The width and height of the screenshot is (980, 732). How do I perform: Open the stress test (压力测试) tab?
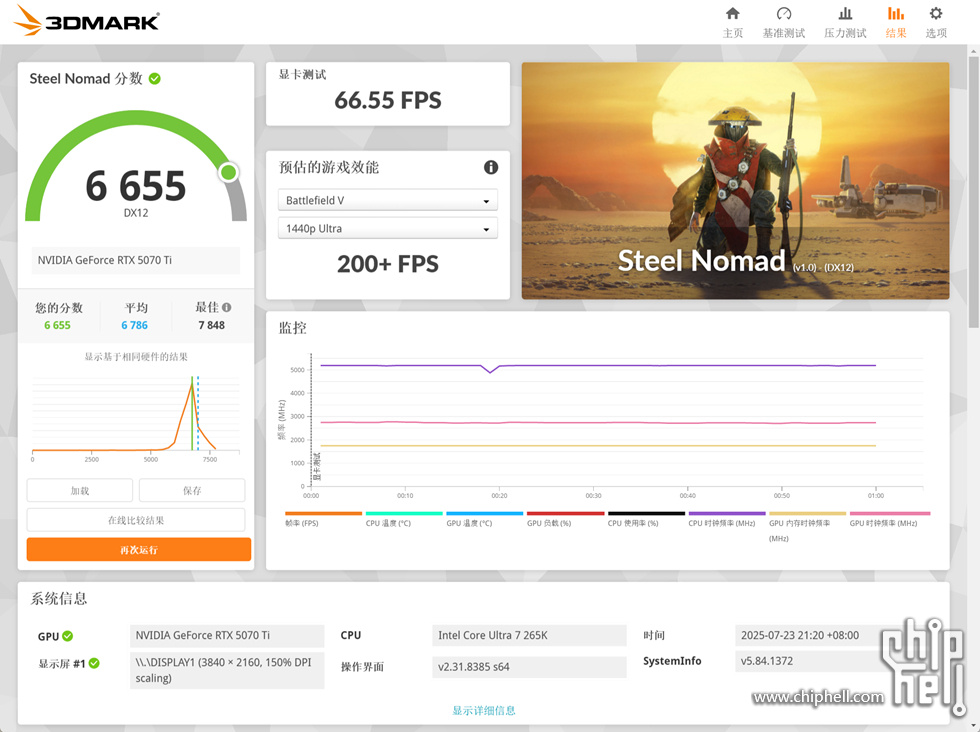pyautogui.click(x=845, y=23)
